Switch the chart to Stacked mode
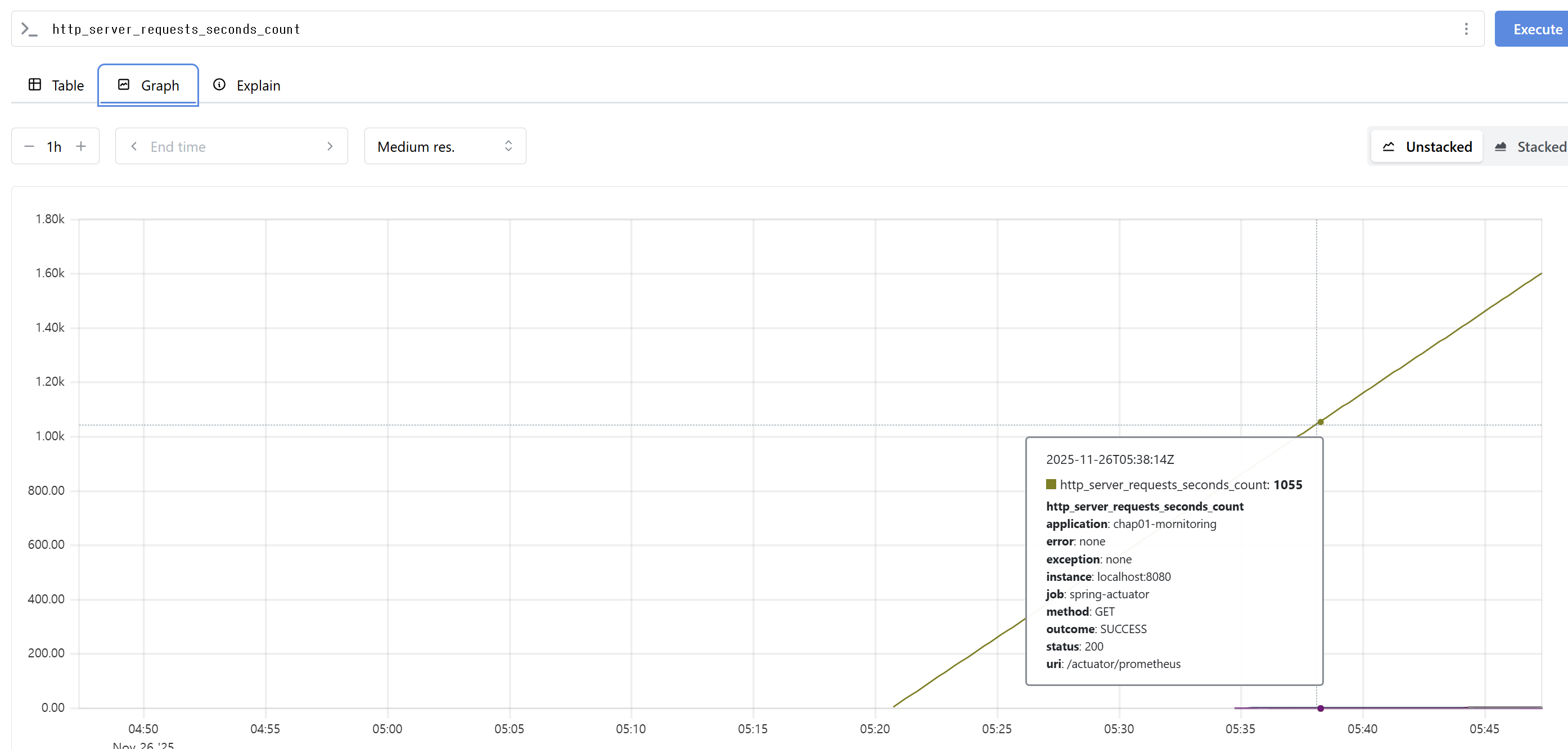Image resolution: width=1568 pixels, height=749 pixels. click(1530, 146)
